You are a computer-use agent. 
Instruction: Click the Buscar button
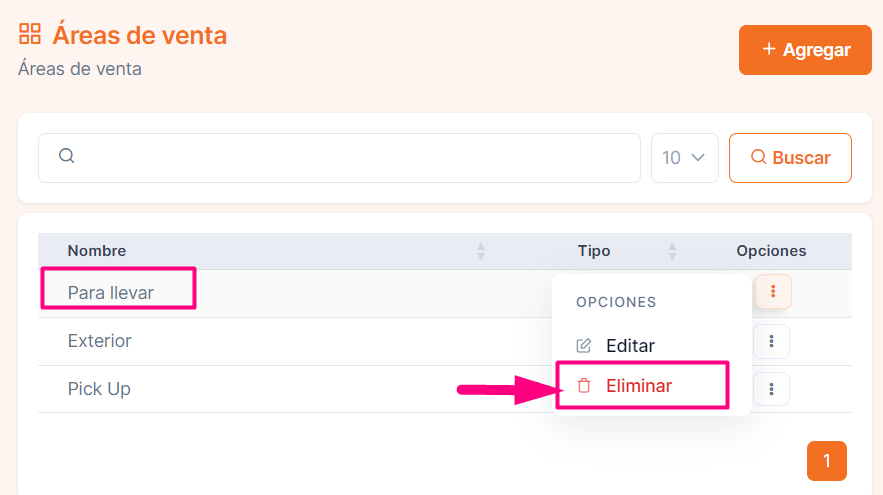coord(790,158)
